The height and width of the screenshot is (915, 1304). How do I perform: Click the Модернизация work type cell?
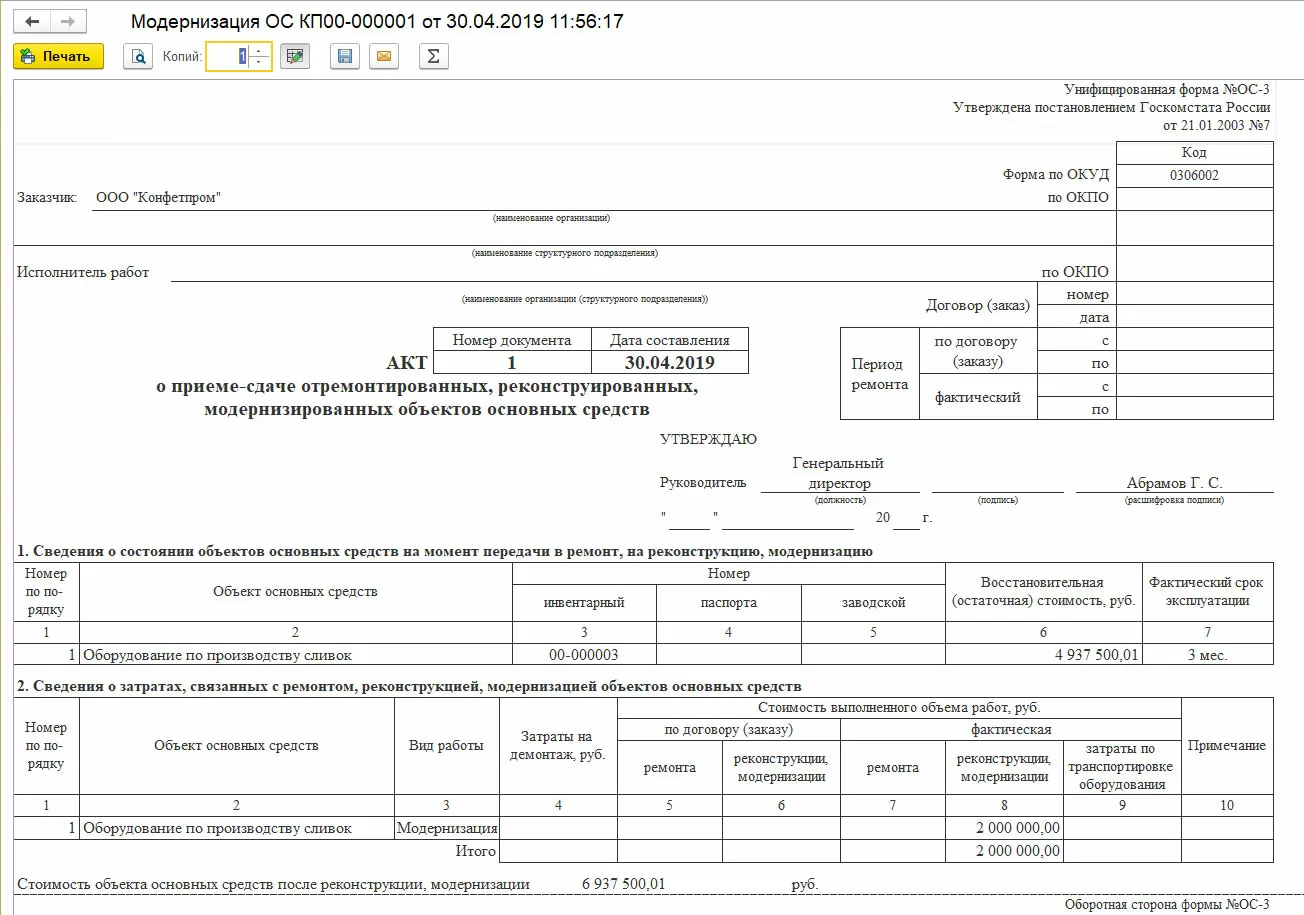click(x=447, y=828)
